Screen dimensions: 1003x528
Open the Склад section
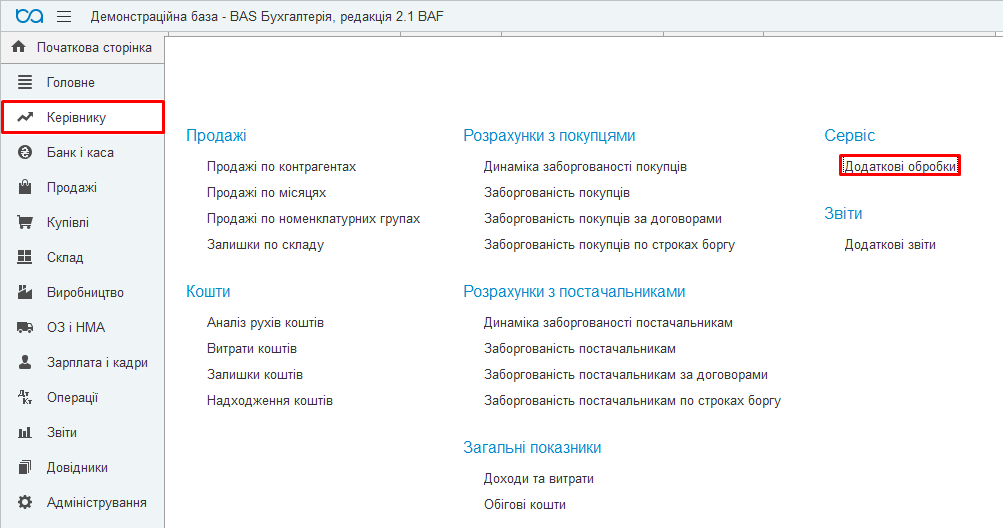(x=67, y=258)
